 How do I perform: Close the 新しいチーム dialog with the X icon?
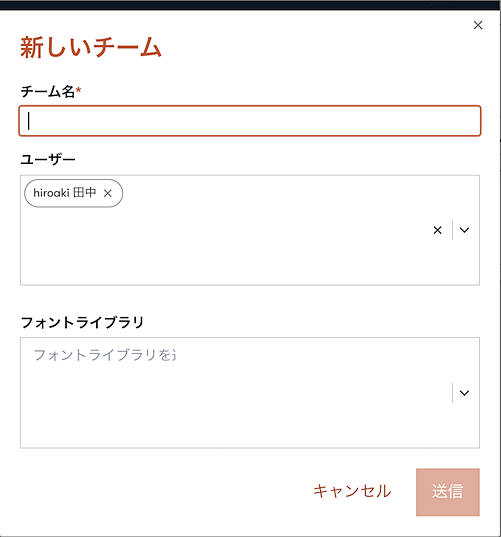pyautogui.click(x=478, y=25)
